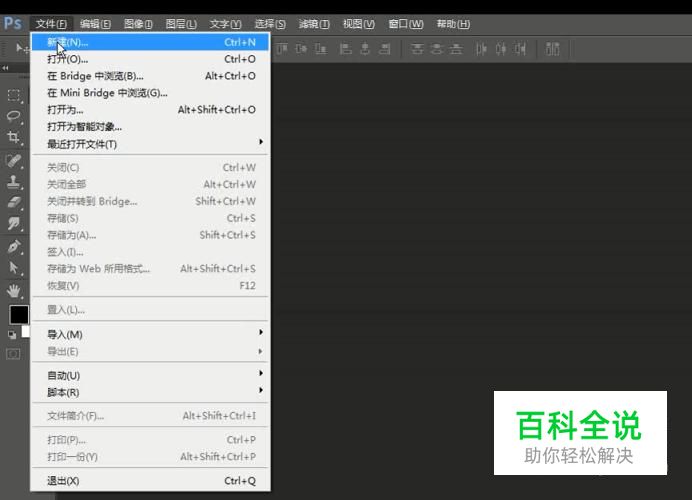Expand the 最近打开文件(T) submenu
This screenshot has height=500, width=692.
coord(150,144)
